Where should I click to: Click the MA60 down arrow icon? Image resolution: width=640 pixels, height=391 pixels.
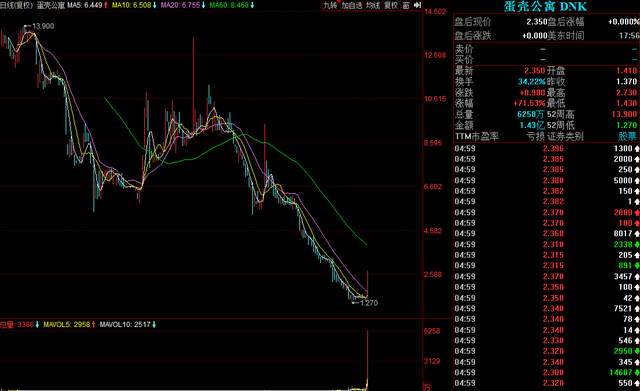[252, 5]
